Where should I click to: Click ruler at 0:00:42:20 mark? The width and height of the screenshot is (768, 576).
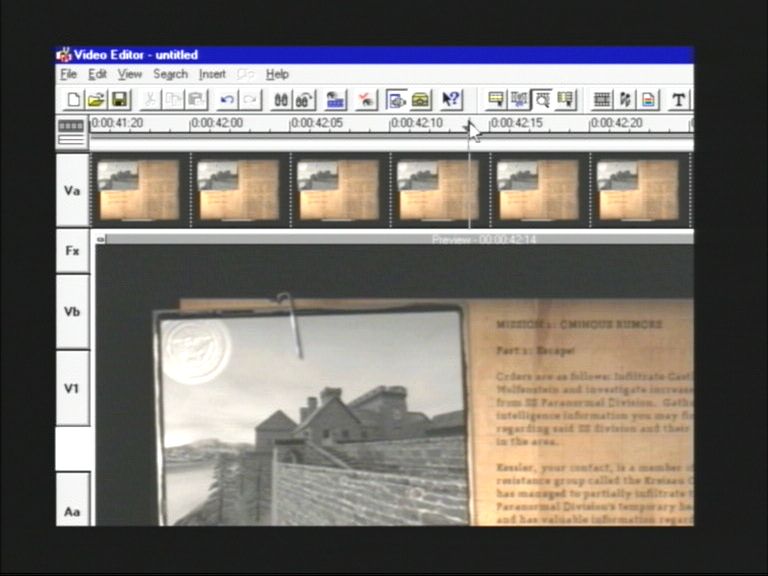click(x=616, y=123)
